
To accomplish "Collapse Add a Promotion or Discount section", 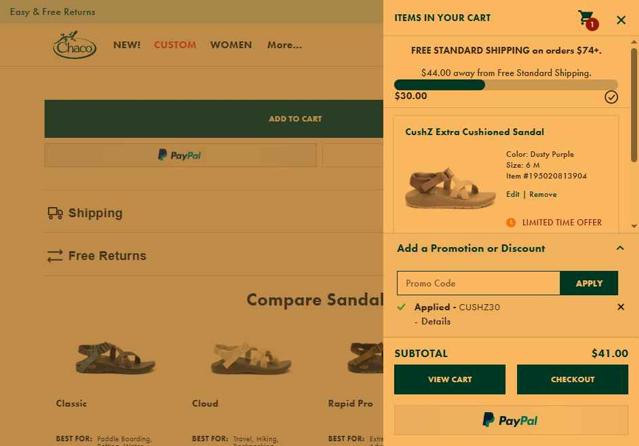I will pos(620,248).
